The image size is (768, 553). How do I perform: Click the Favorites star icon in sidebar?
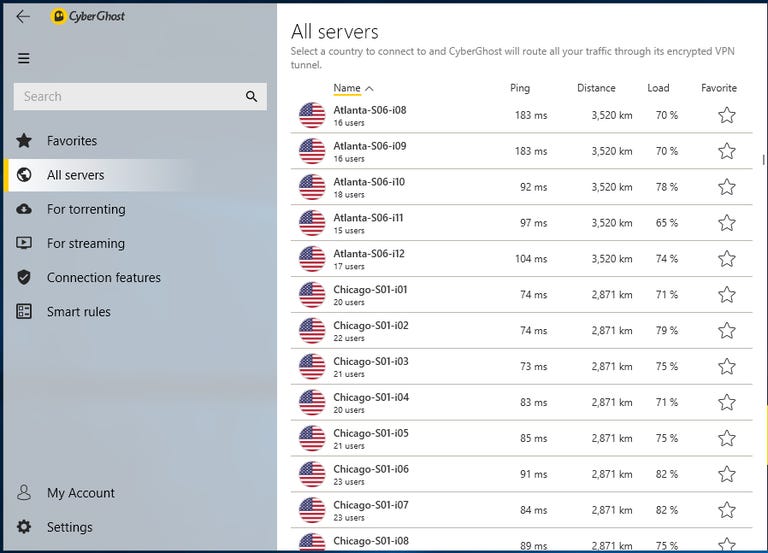[24, 141]
